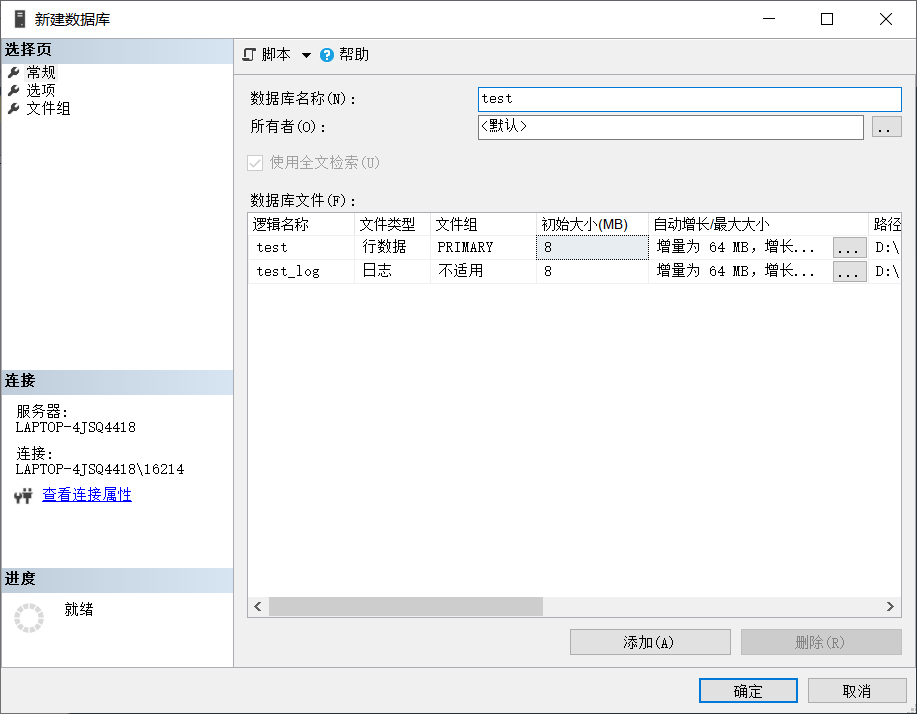This screenshot has height=714, width=917.
Task: Click the script icon in the toolbar
Action: (249, 55)
